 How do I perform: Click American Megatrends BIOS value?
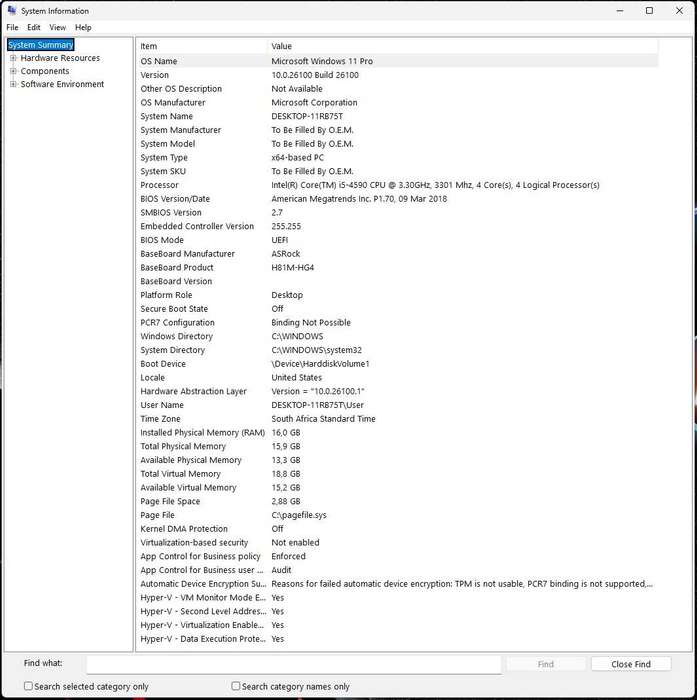[x=359, y=199]
